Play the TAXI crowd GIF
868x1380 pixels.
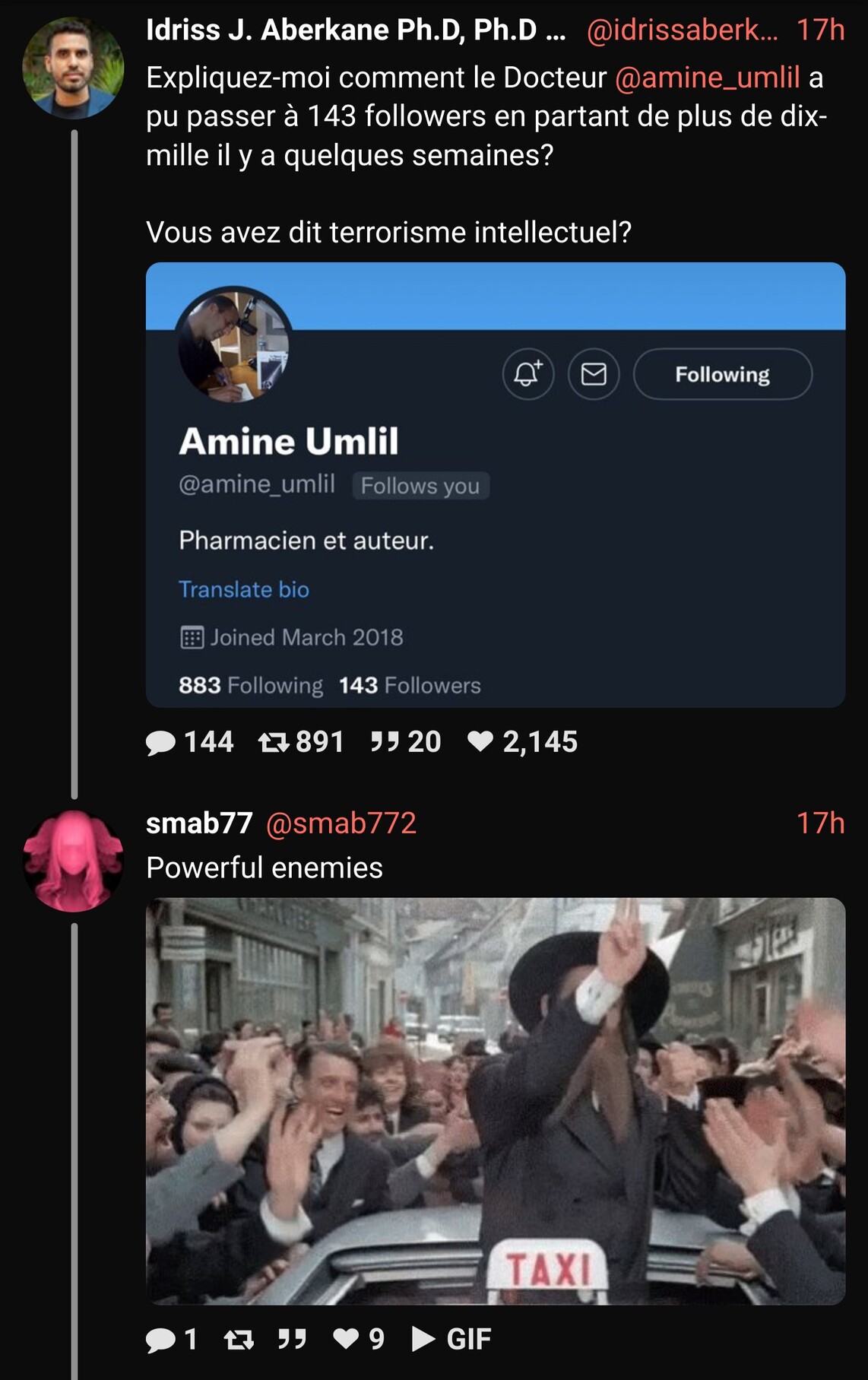click(x=451, y=1339)
